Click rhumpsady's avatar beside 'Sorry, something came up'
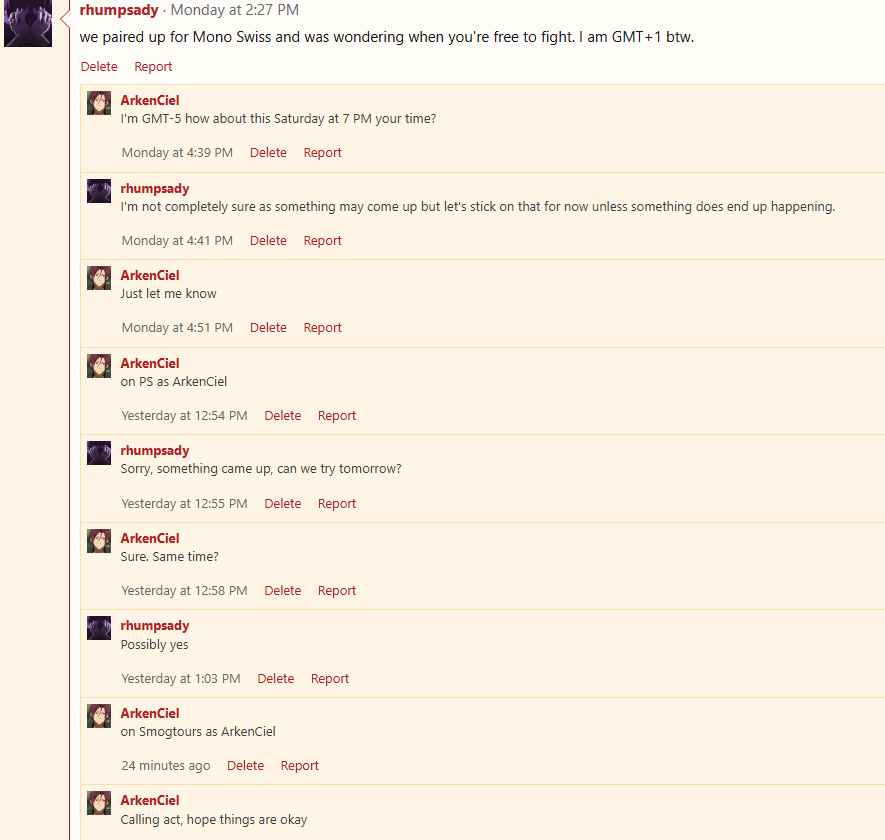Image resolution: width=885 pixels, height=840 pixels. click(99, 453)
